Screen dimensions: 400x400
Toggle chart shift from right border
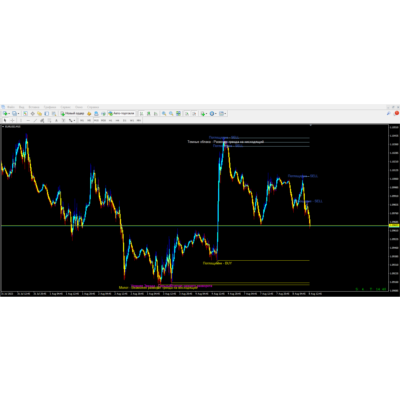tap(194, 114)
